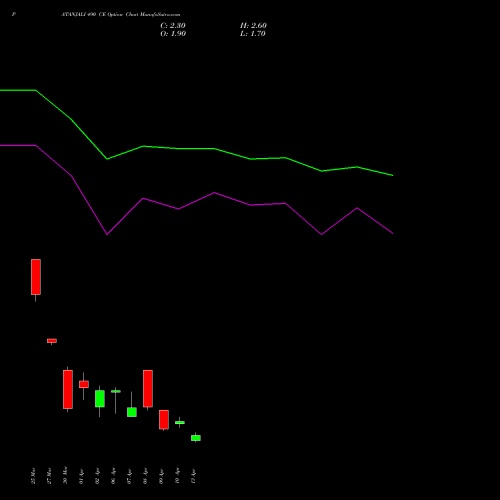Click the 10 Apr date label
500x500 pixels.
click(177, 476)
